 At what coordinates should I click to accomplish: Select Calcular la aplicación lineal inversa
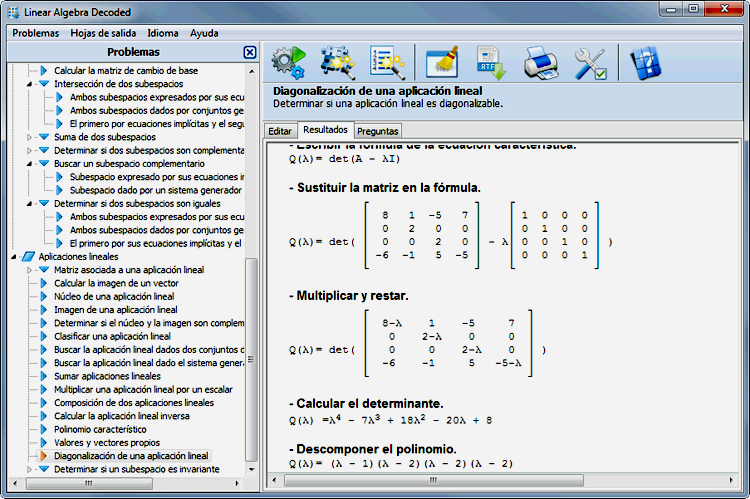121,416
